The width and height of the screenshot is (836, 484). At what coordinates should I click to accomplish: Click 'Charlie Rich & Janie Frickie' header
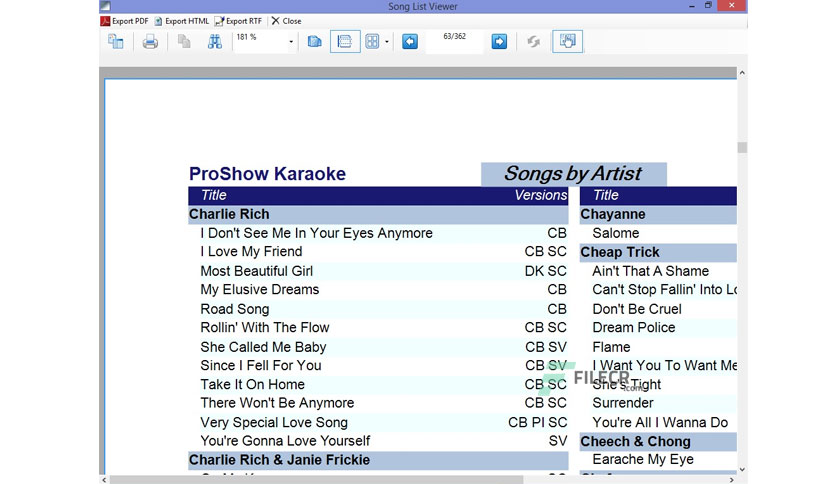378,460
